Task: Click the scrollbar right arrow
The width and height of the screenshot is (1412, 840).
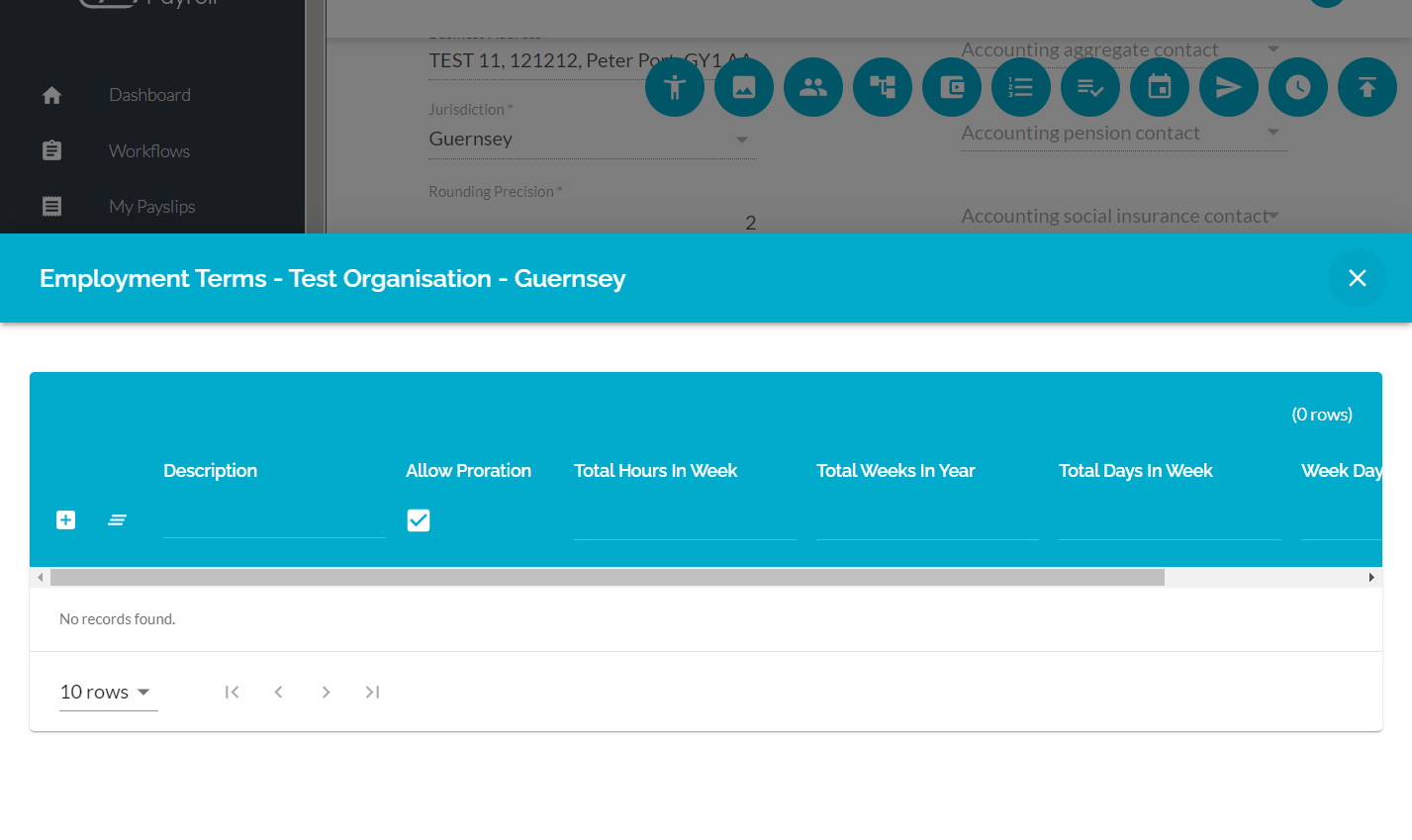Action: 1371,577
